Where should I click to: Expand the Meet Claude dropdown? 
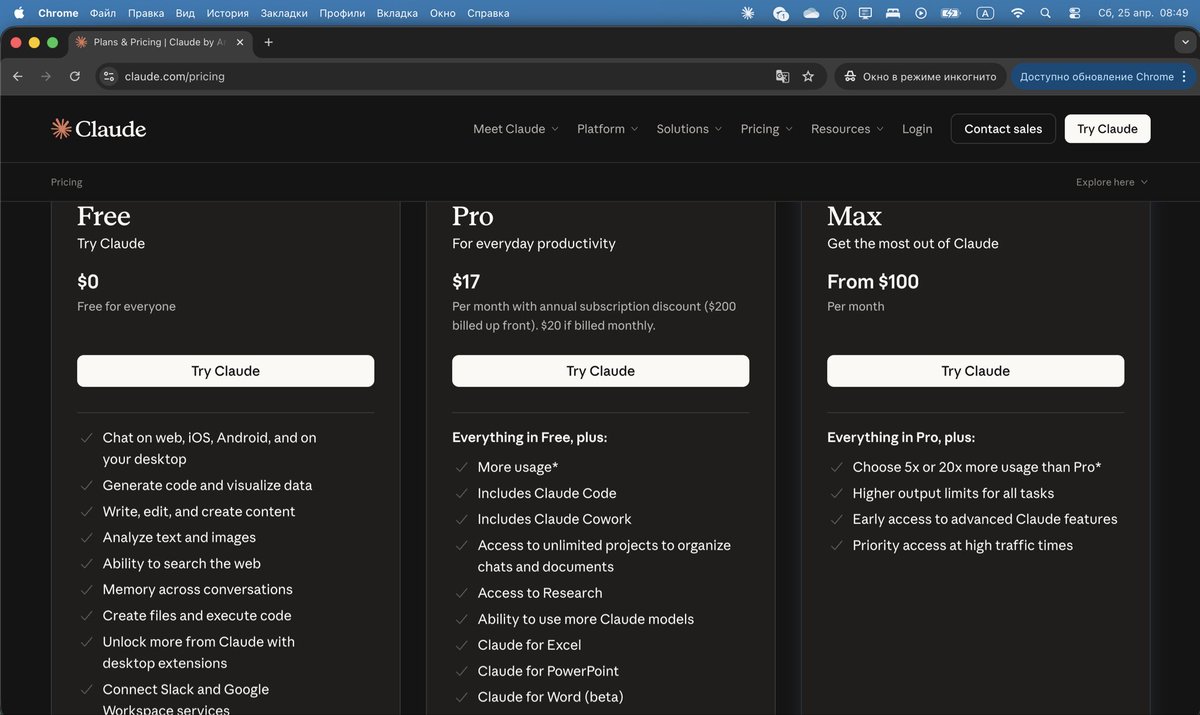point(515,129)
